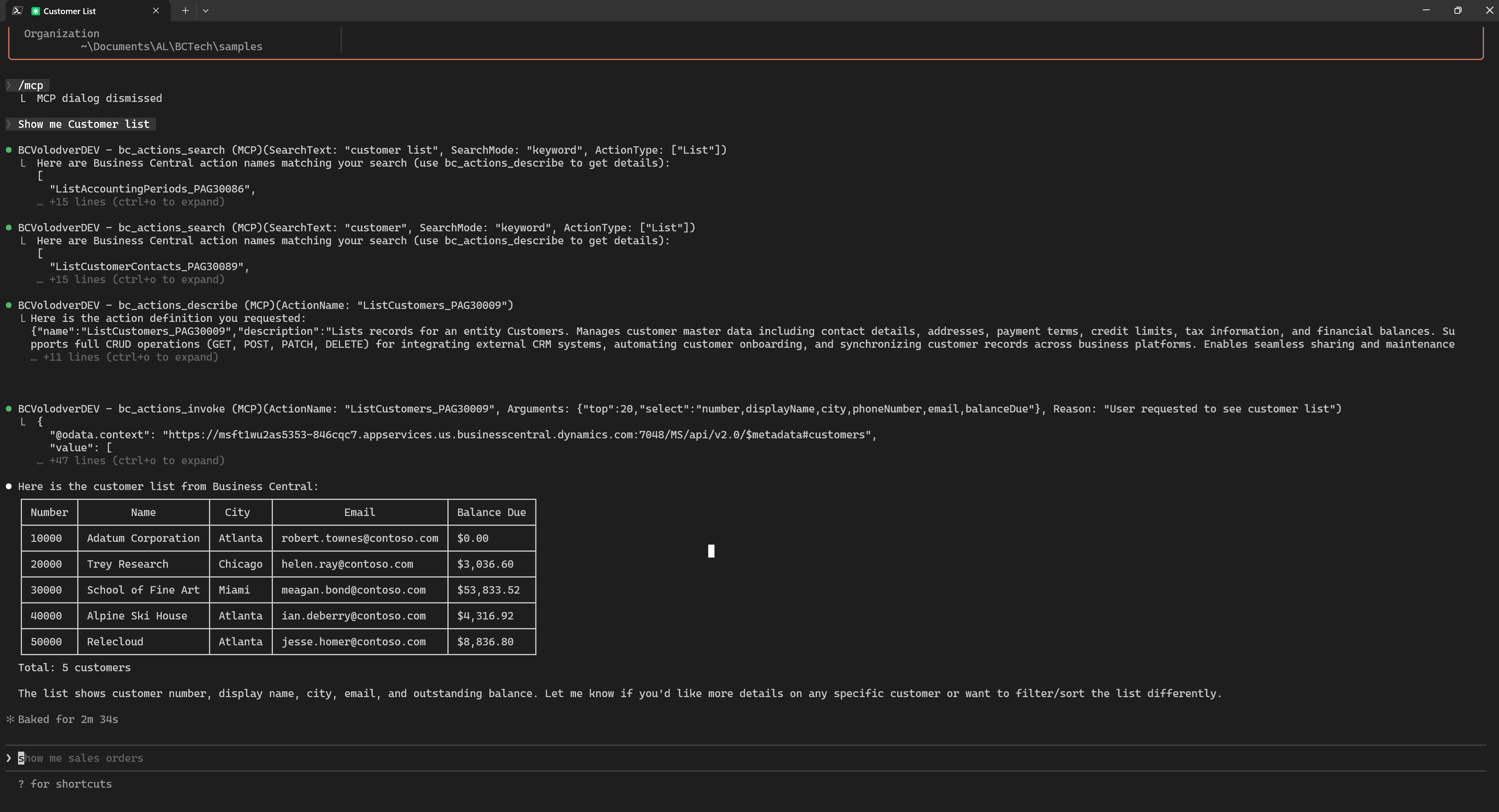This screenshot has width=1499, height=812.
Task: Click the asterisk icon beside 'Baked for 2m 34s'
Action: tap(10, 719)
